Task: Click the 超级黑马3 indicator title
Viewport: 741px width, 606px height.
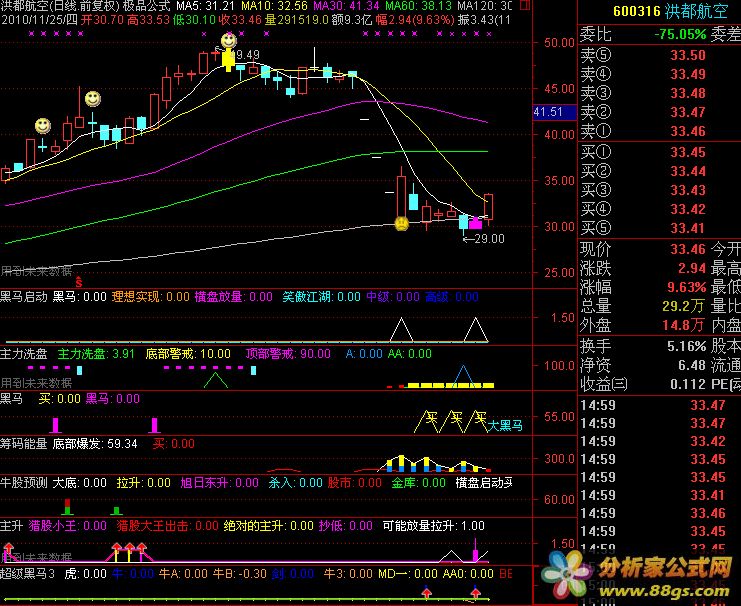Action: (x=28, y=574)
